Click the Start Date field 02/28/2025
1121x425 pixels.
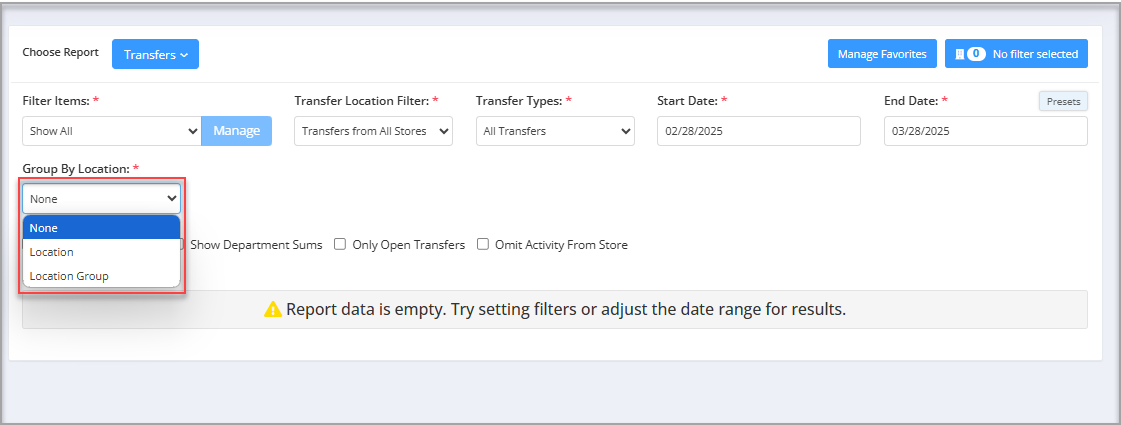(759, 131)
